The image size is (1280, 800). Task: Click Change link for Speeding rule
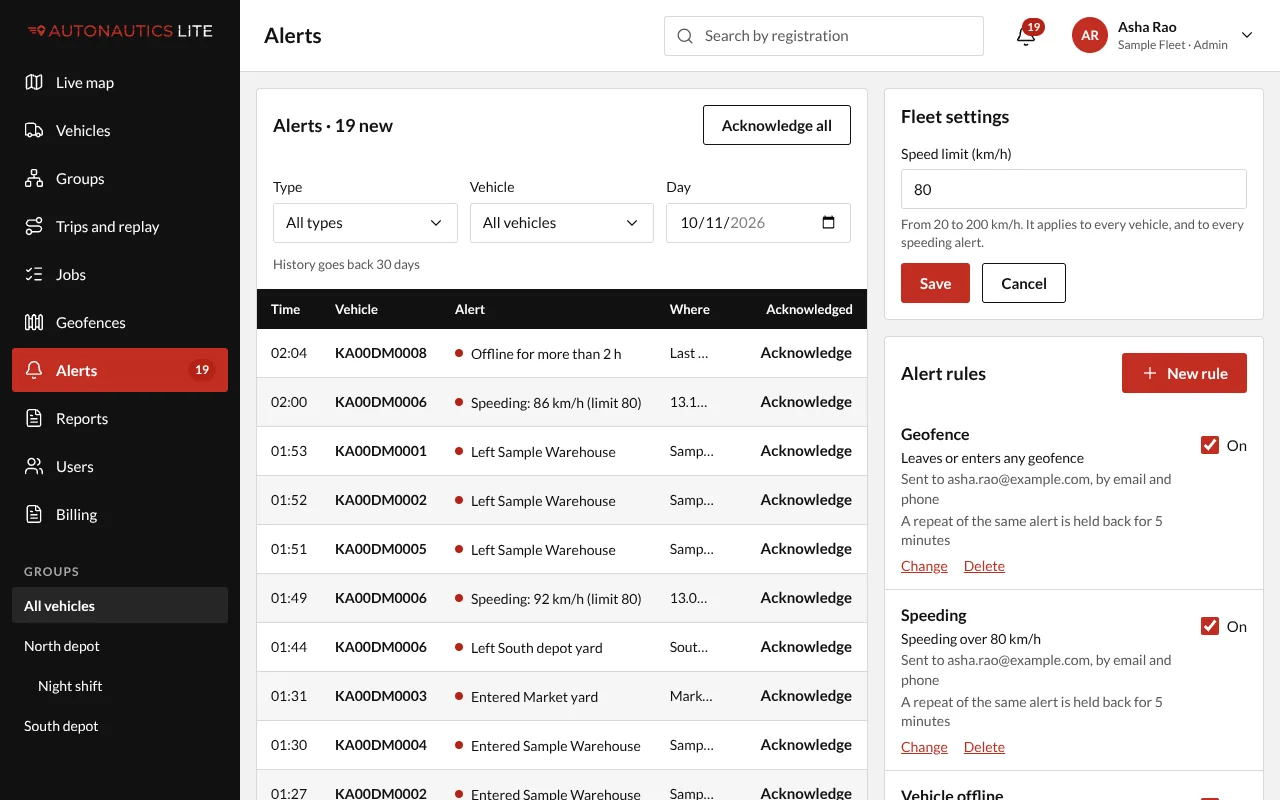tap(924, 747)
